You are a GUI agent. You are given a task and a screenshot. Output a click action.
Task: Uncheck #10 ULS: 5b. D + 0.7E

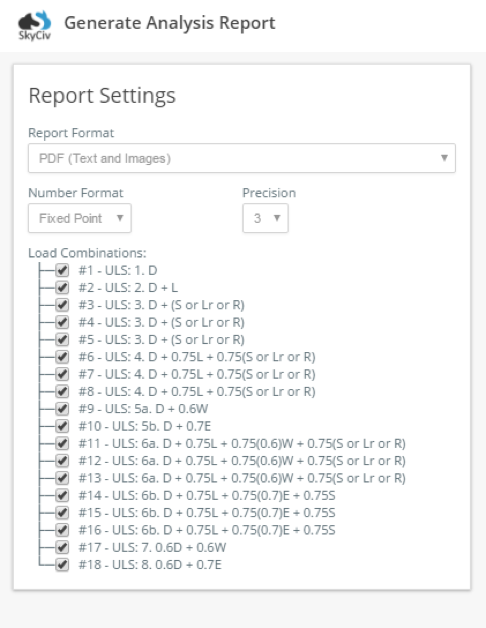pyautogui.click(x=62, y=426)
